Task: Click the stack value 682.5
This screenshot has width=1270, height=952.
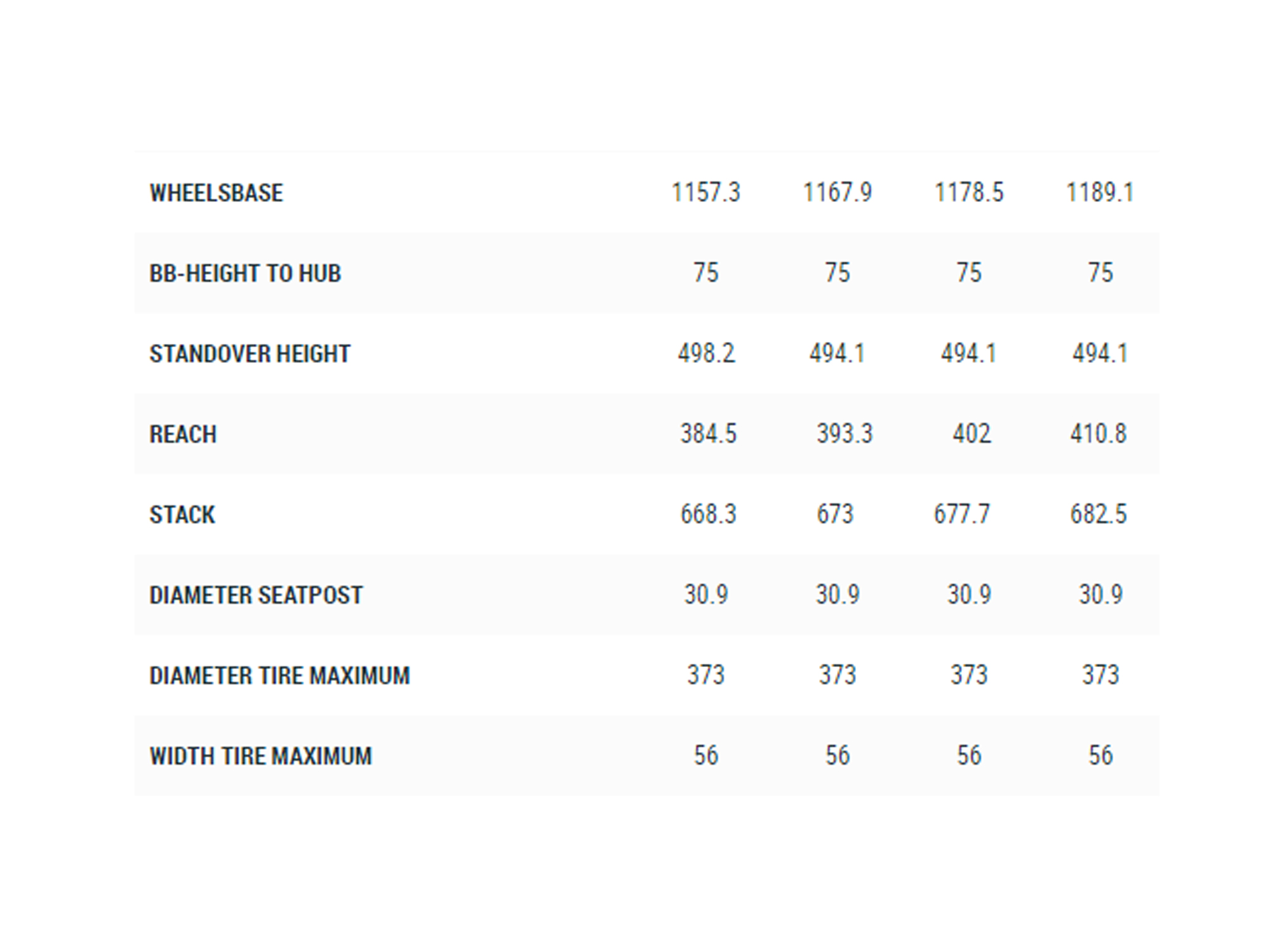Action: click(1098, 514)
